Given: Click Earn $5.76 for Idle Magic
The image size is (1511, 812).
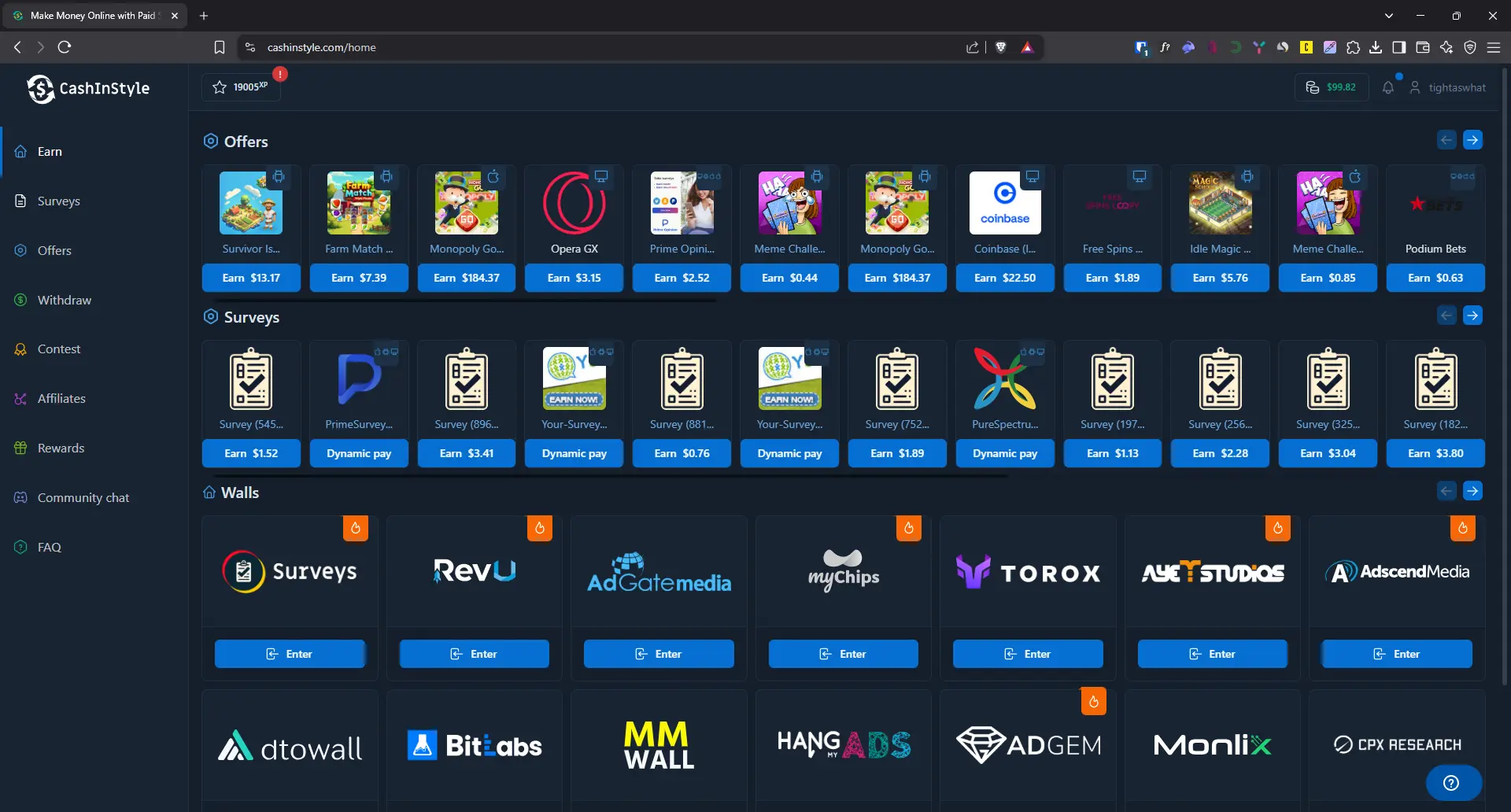Looking at the screenshot, I should point(1221,278).
